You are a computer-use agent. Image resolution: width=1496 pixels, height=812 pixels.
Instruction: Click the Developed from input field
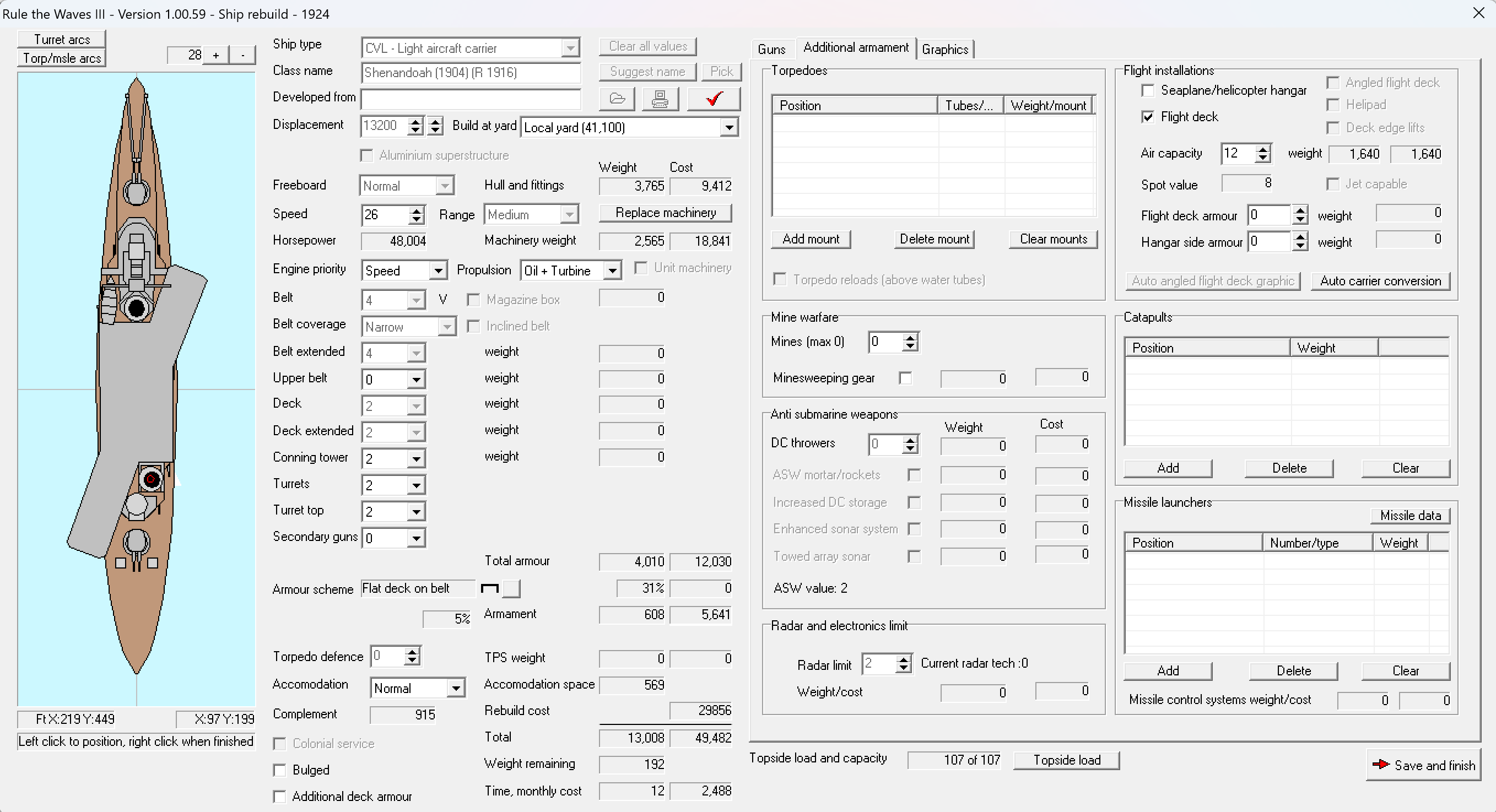tap(471, 99)
